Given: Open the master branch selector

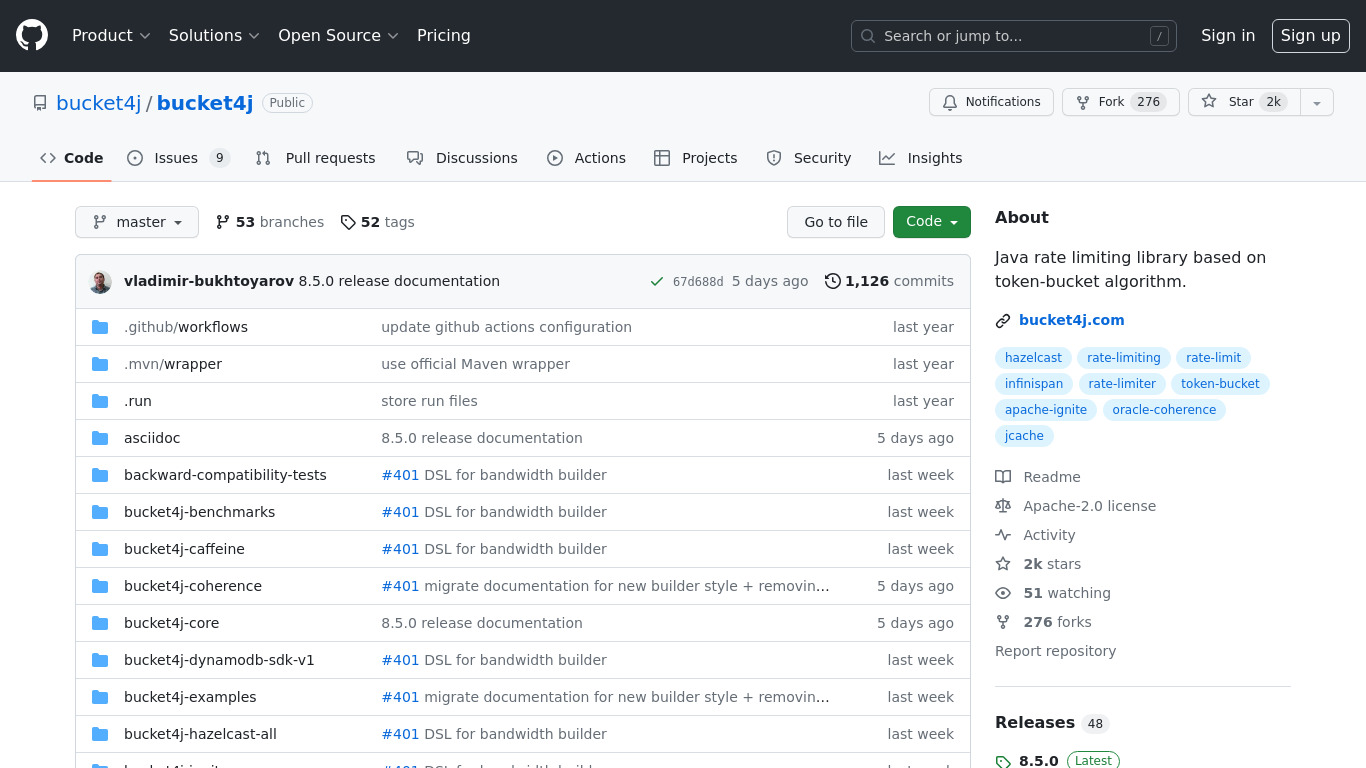Looking at the screenshot, I should (x=137, y=222).
